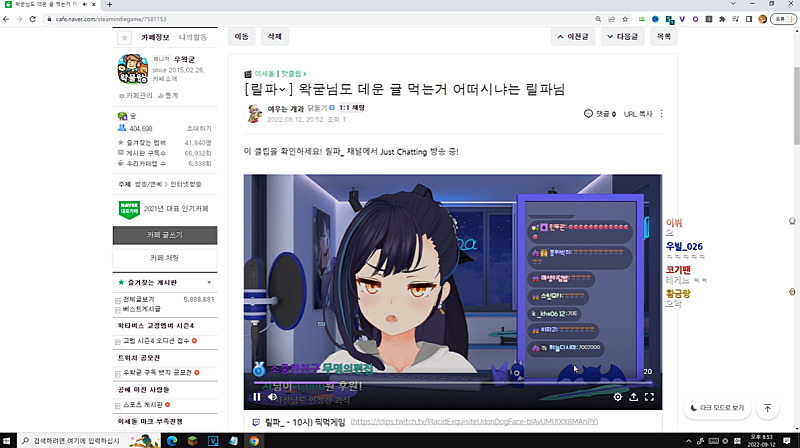Click the share icon in video player
This screenshot has height=448, width=800.
click(633, 396)
